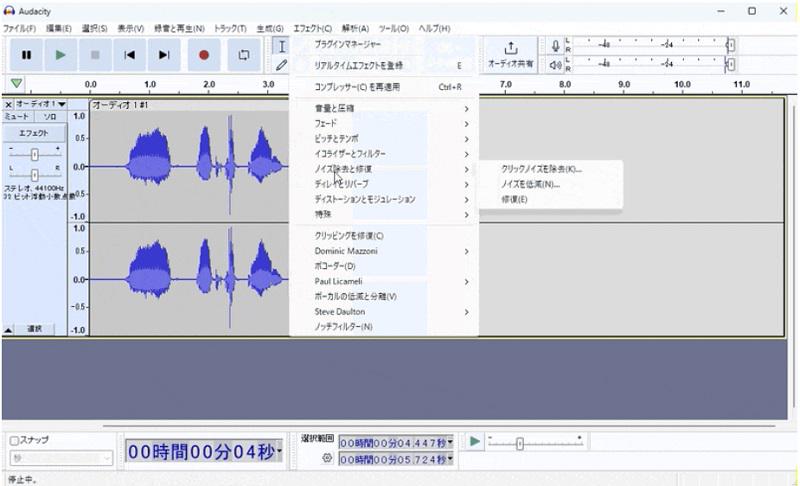
Task: Choose ボコーダー(D) menu item
Action: [x=384, y=266]
